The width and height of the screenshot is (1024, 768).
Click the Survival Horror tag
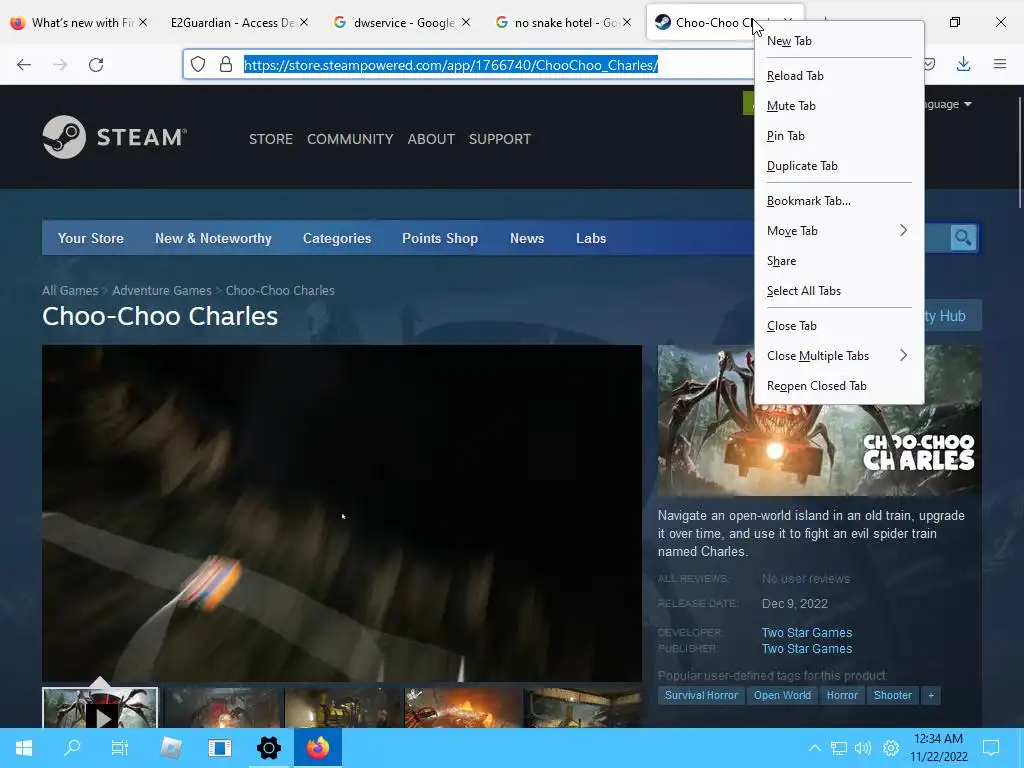701,696
